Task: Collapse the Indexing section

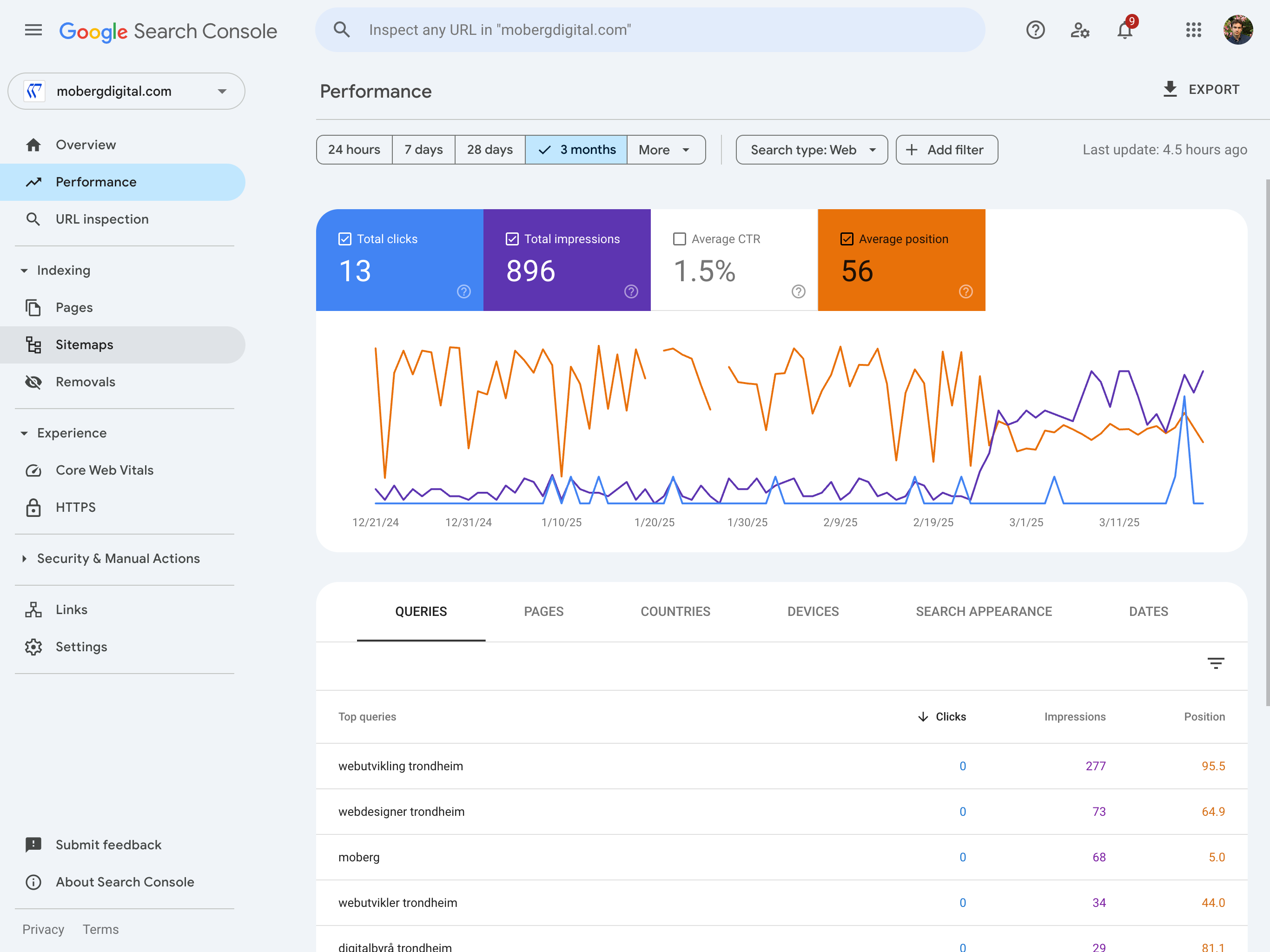Action: pyautogui.click(x=24, y=271)
